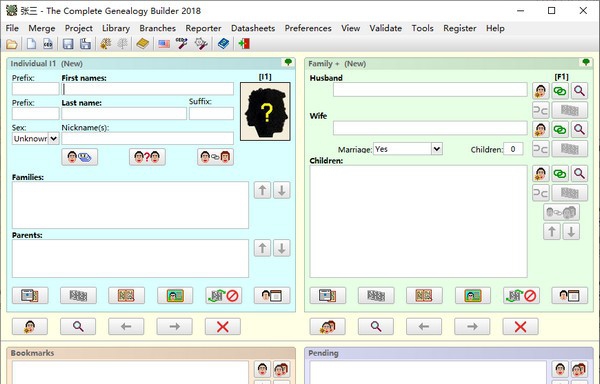Click the red X below Individual panel
Viewport: 600px width, 384px height.
click(x=223, y=327)
